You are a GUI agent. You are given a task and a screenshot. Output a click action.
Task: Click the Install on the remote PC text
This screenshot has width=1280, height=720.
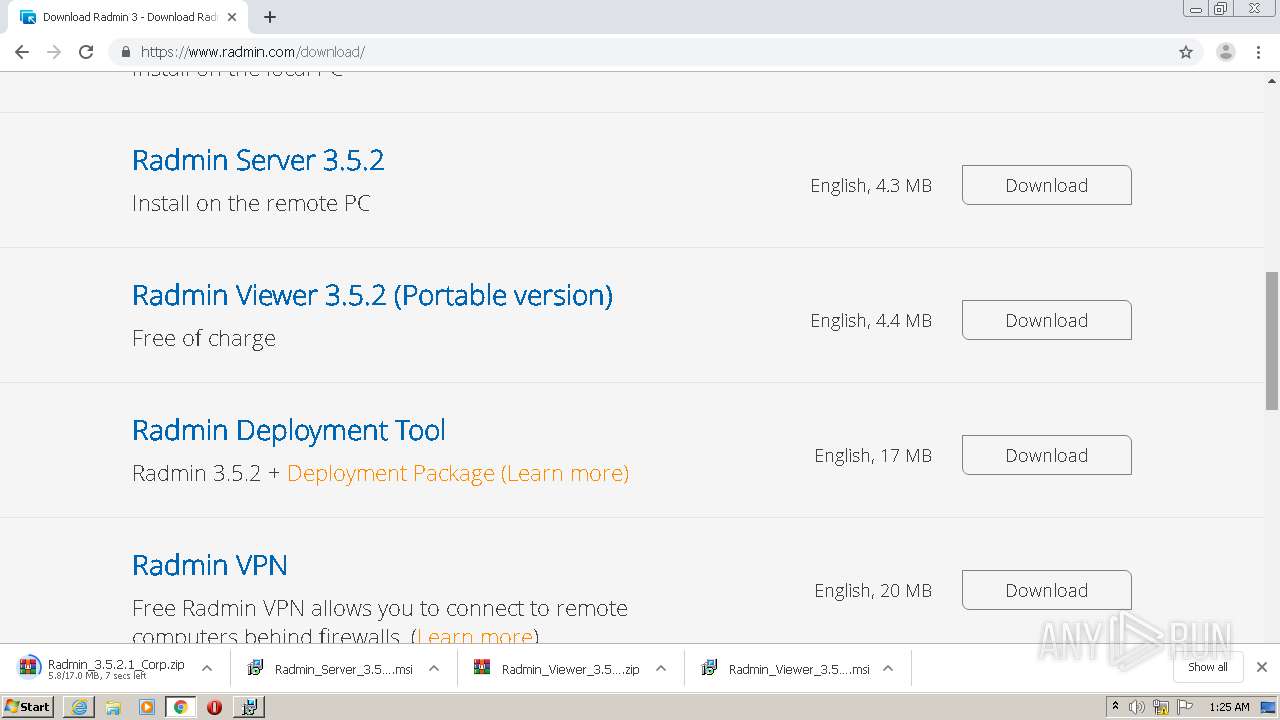[251, 203]
